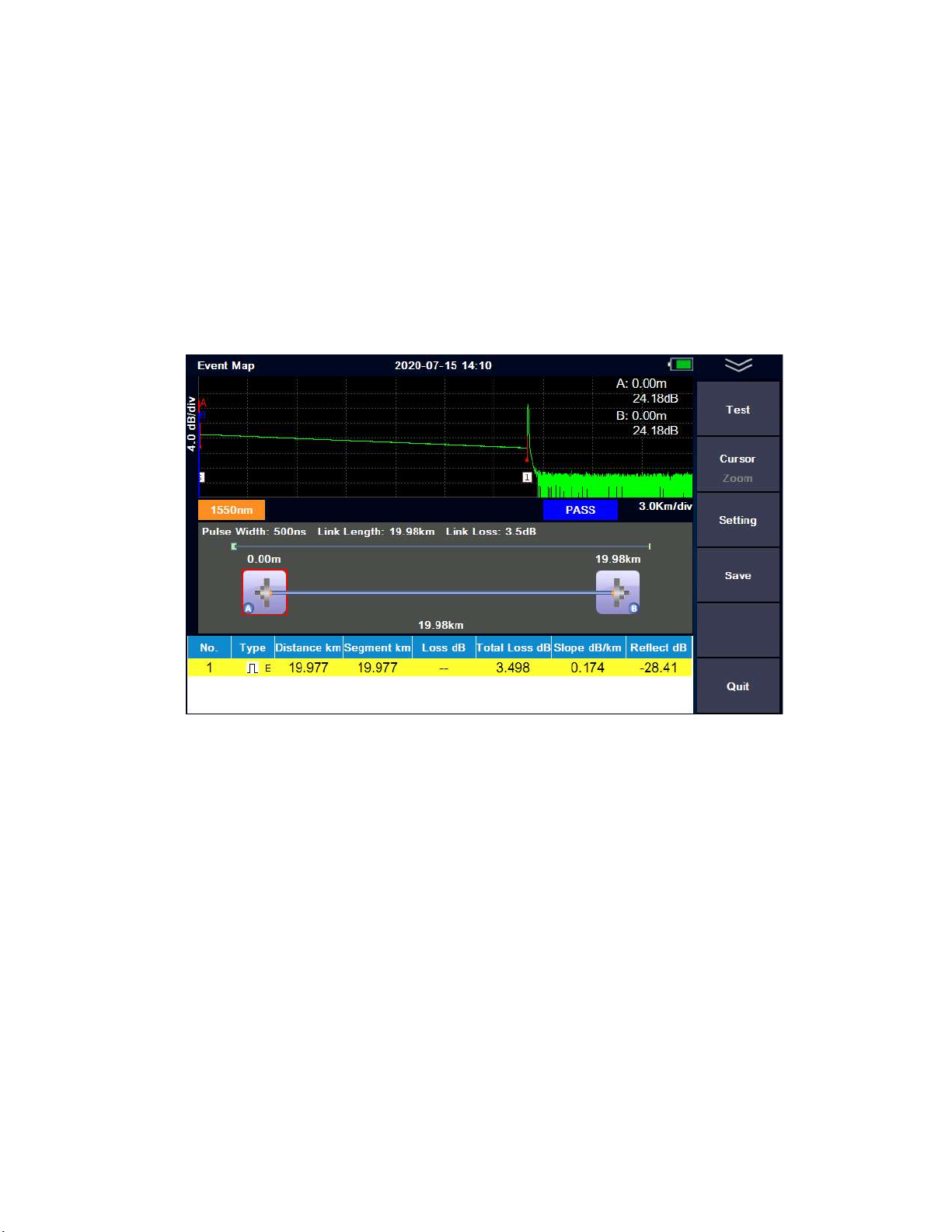The width and height of the screenshot is (952, 1232).
Task: Click the 19.98km label above connector B
Action: [x=618, y=559]
